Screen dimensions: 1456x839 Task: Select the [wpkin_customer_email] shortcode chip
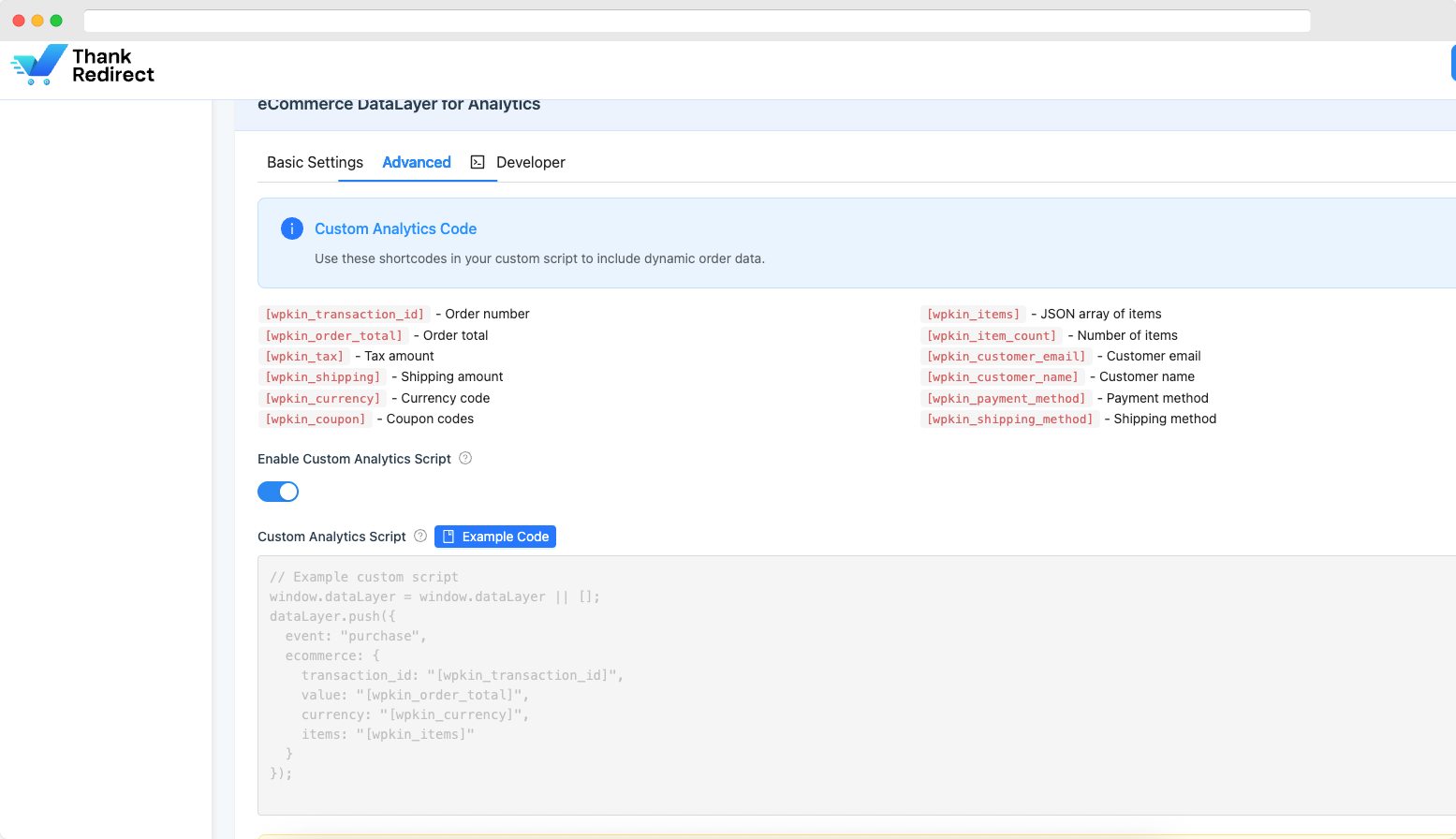1006,356
